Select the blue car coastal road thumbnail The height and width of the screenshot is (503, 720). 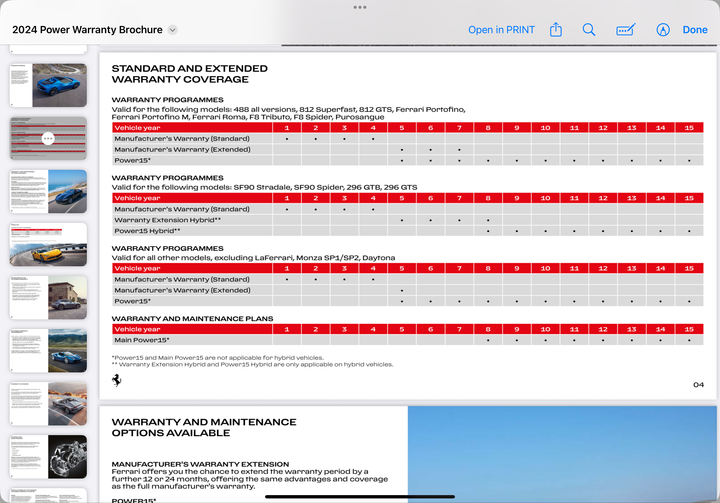point(48,192)
